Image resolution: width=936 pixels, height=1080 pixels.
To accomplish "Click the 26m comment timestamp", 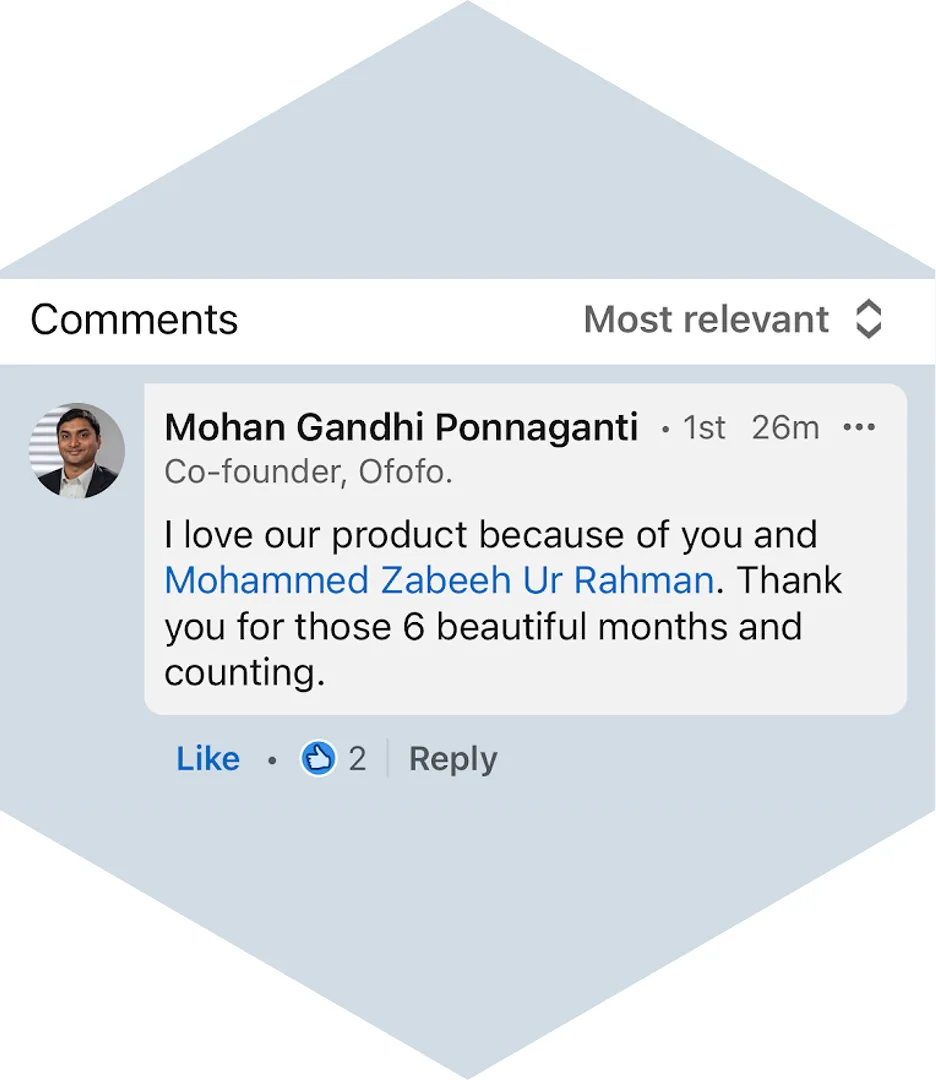I will pyautogui.click(x=785, y=428).
